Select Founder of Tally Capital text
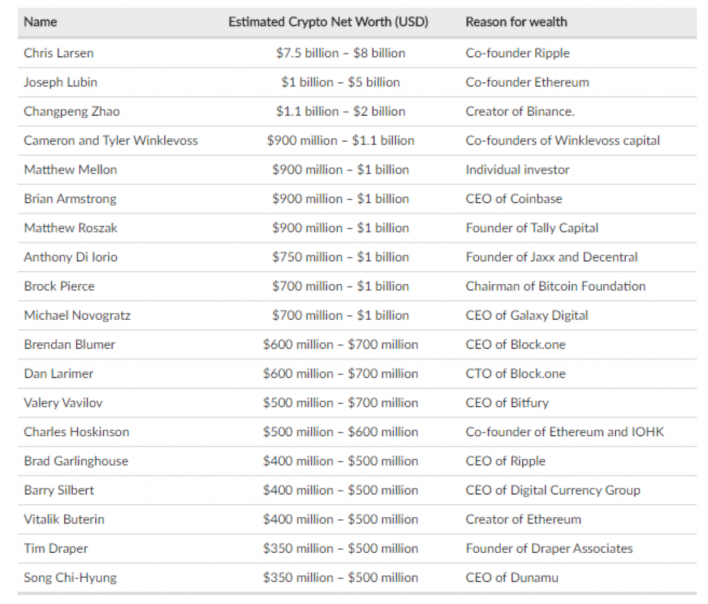708x604 pixels. click(532, 228)
